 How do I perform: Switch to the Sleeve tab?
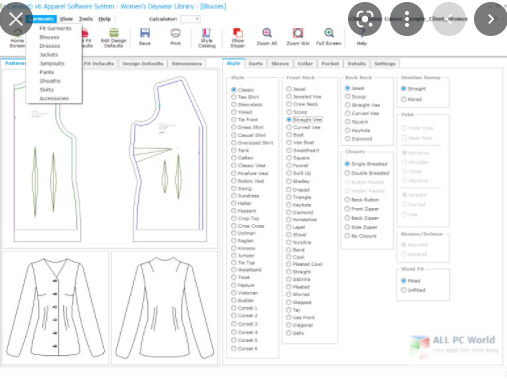280,63
